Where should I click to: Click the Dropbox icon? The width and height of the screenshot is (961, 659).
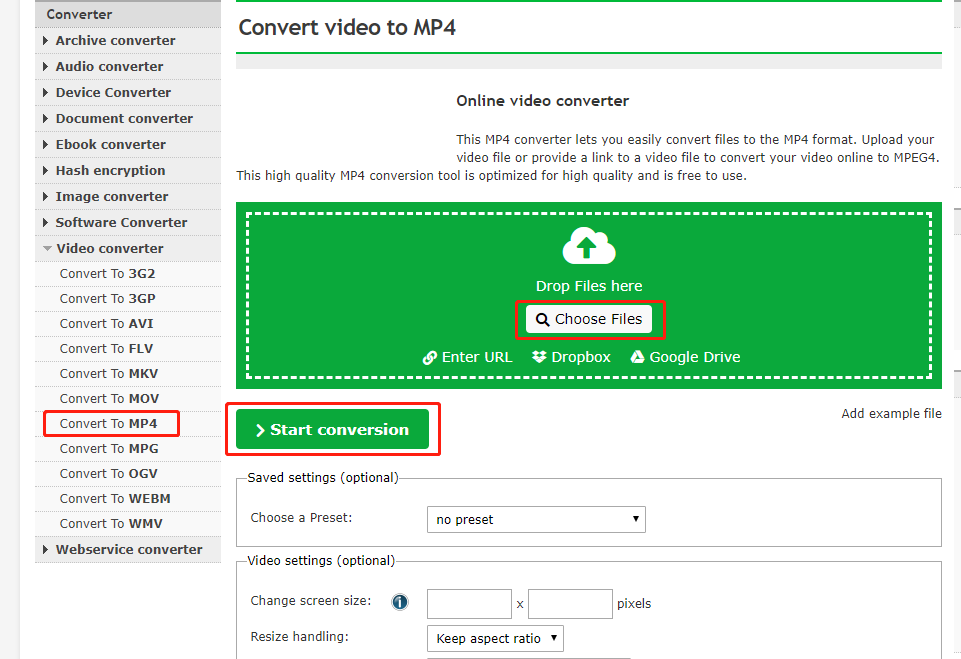point(540,357)
